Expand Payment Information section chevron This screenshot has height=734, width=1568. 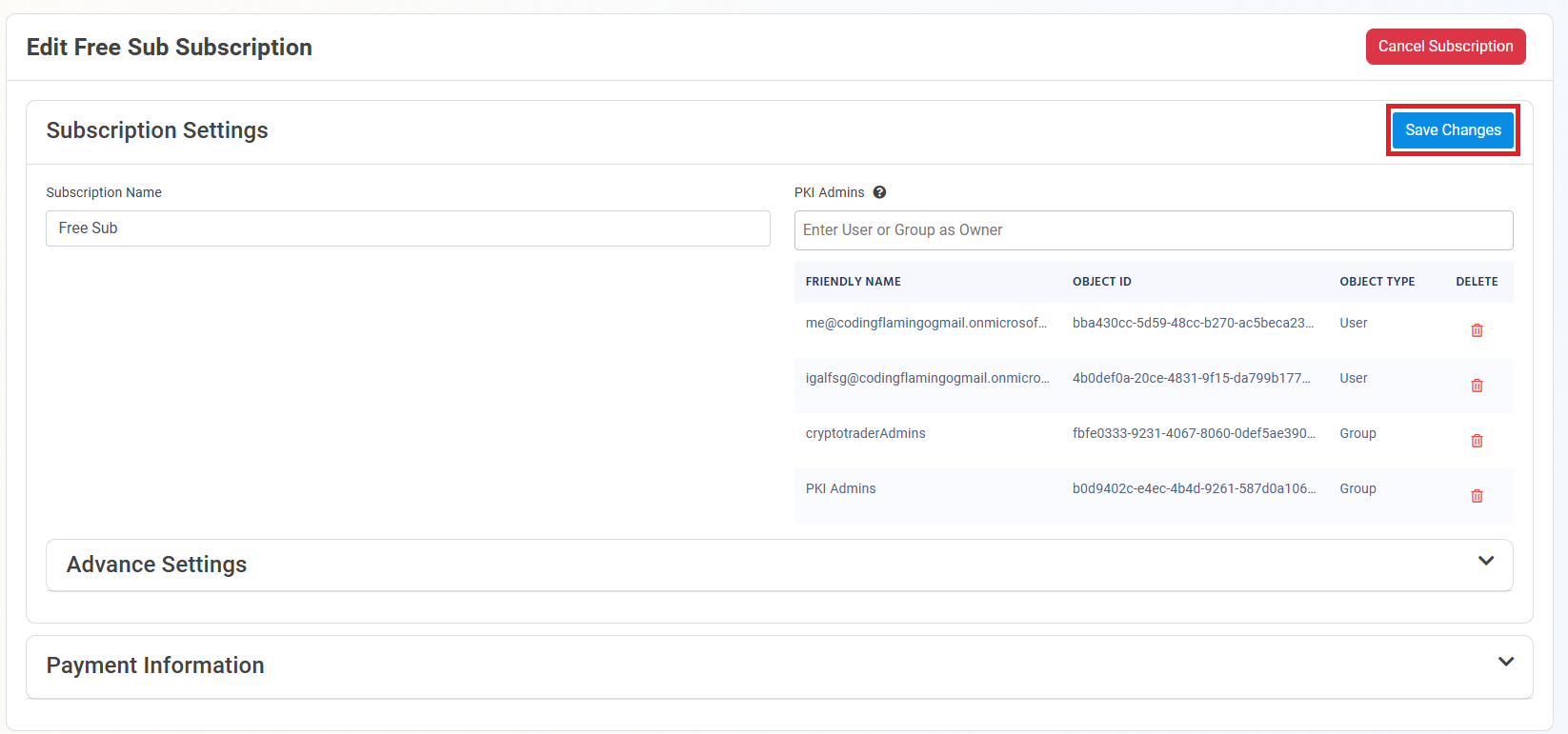(1505, 662)
